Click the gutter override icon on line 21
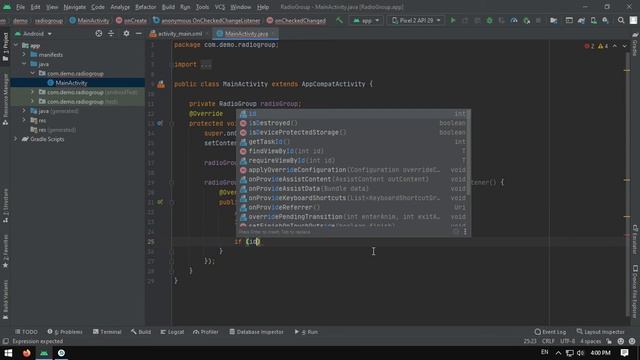 point(160,202)
